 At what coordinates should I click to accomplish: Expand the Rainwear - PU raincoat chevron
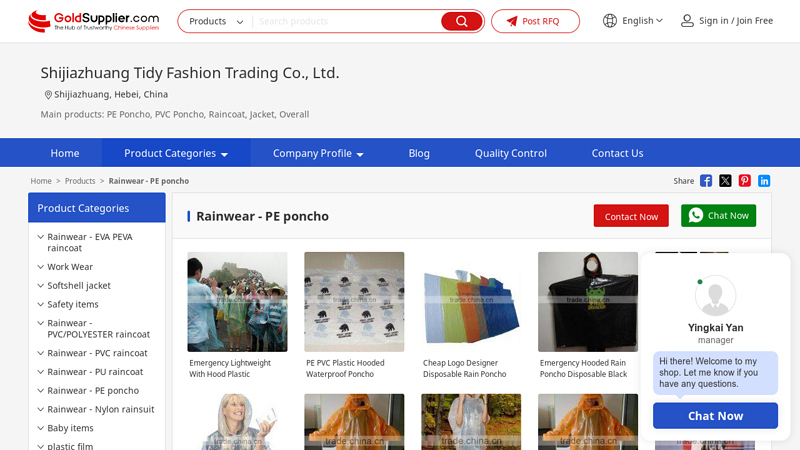click(41, 372)
